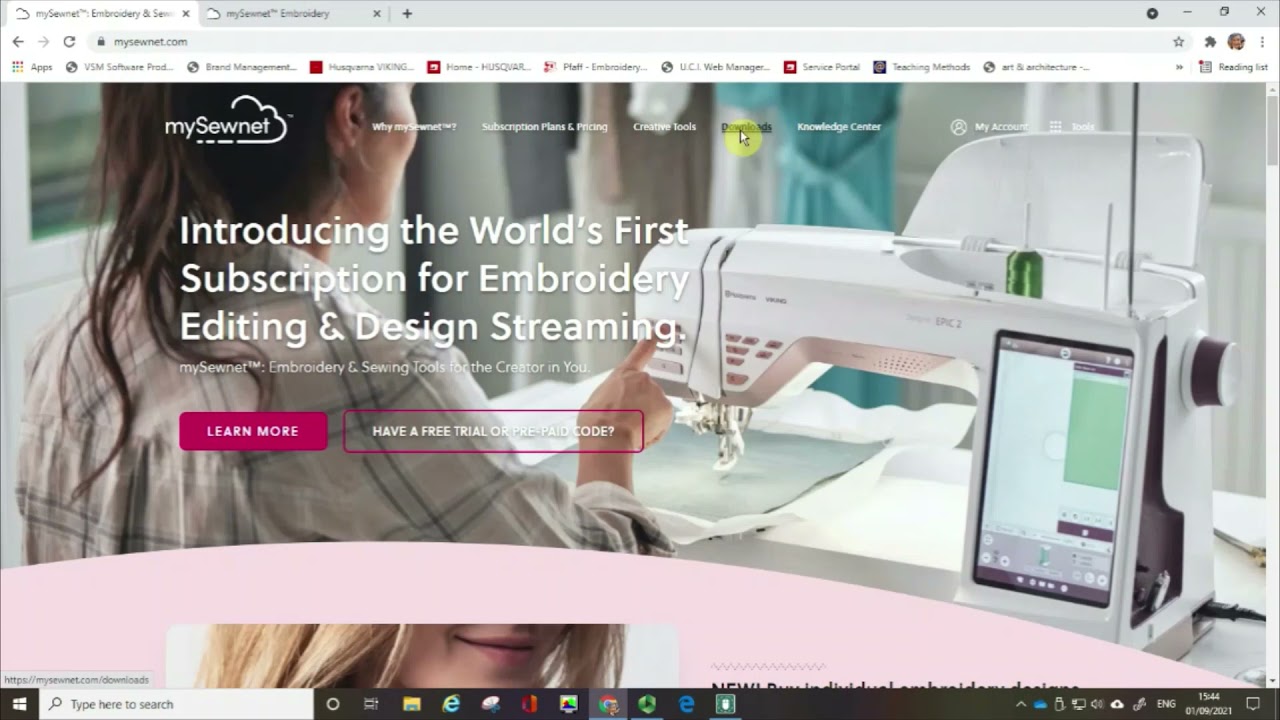Open the Chrome profile avatar

pos(1236,41)
